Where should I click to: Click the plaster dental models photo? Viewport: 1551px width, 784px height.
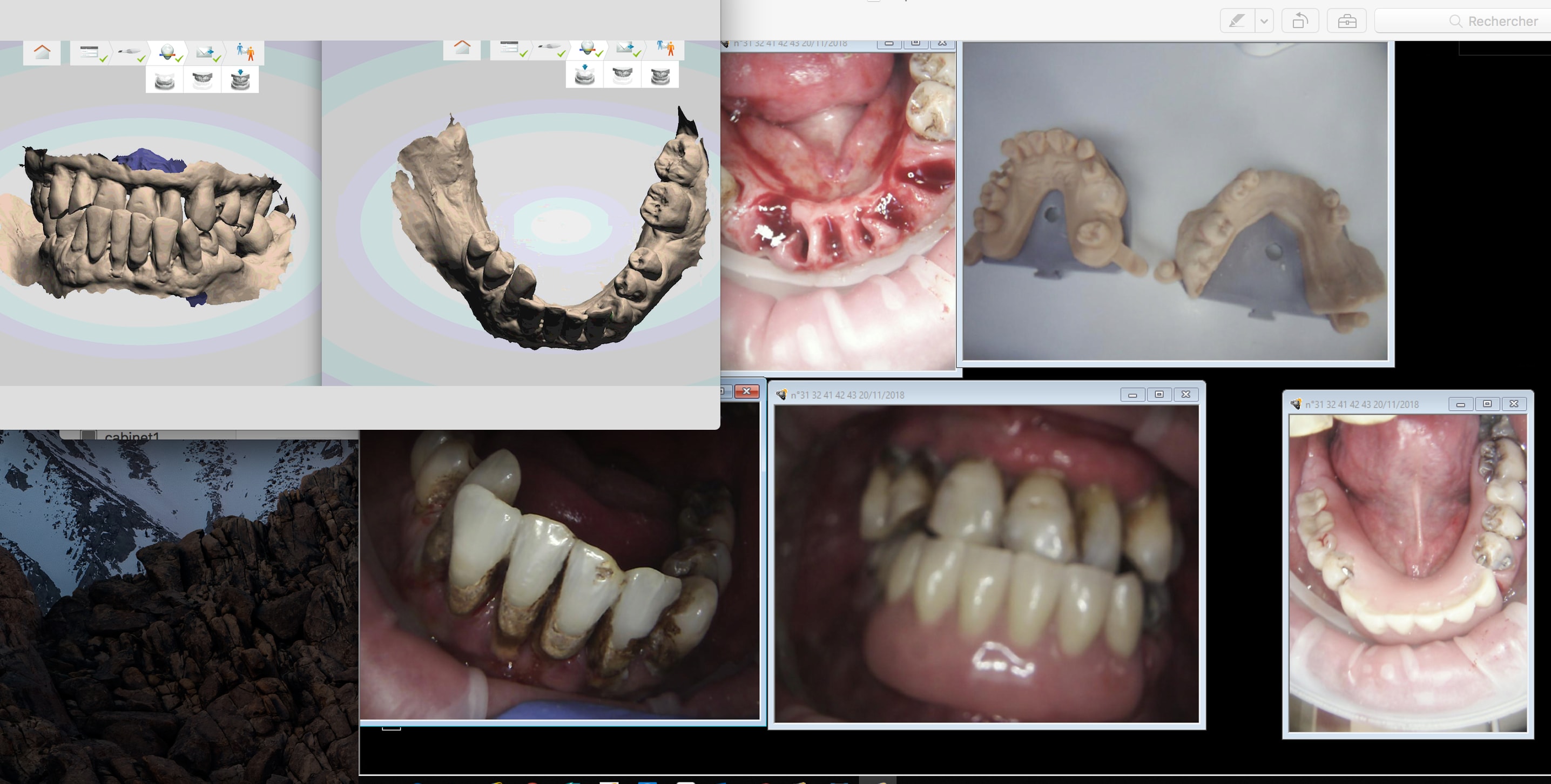pos(1175,202)
